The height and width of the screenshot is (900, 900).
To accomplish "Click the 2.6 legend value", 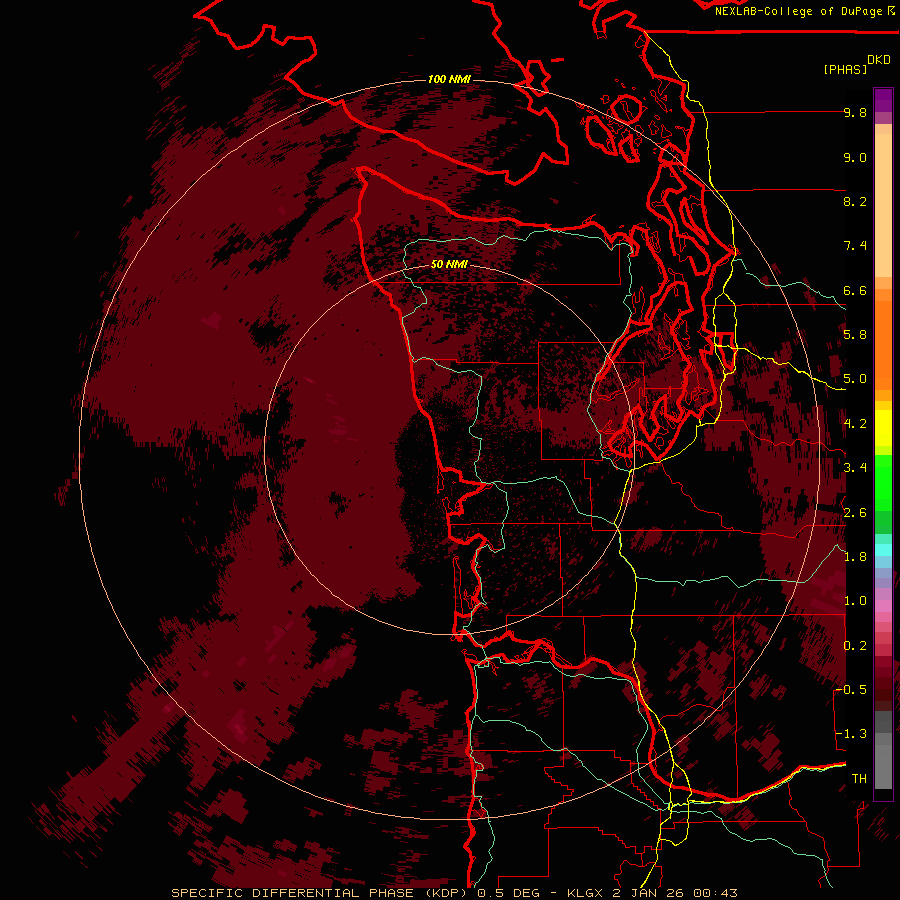I will 855,513.
